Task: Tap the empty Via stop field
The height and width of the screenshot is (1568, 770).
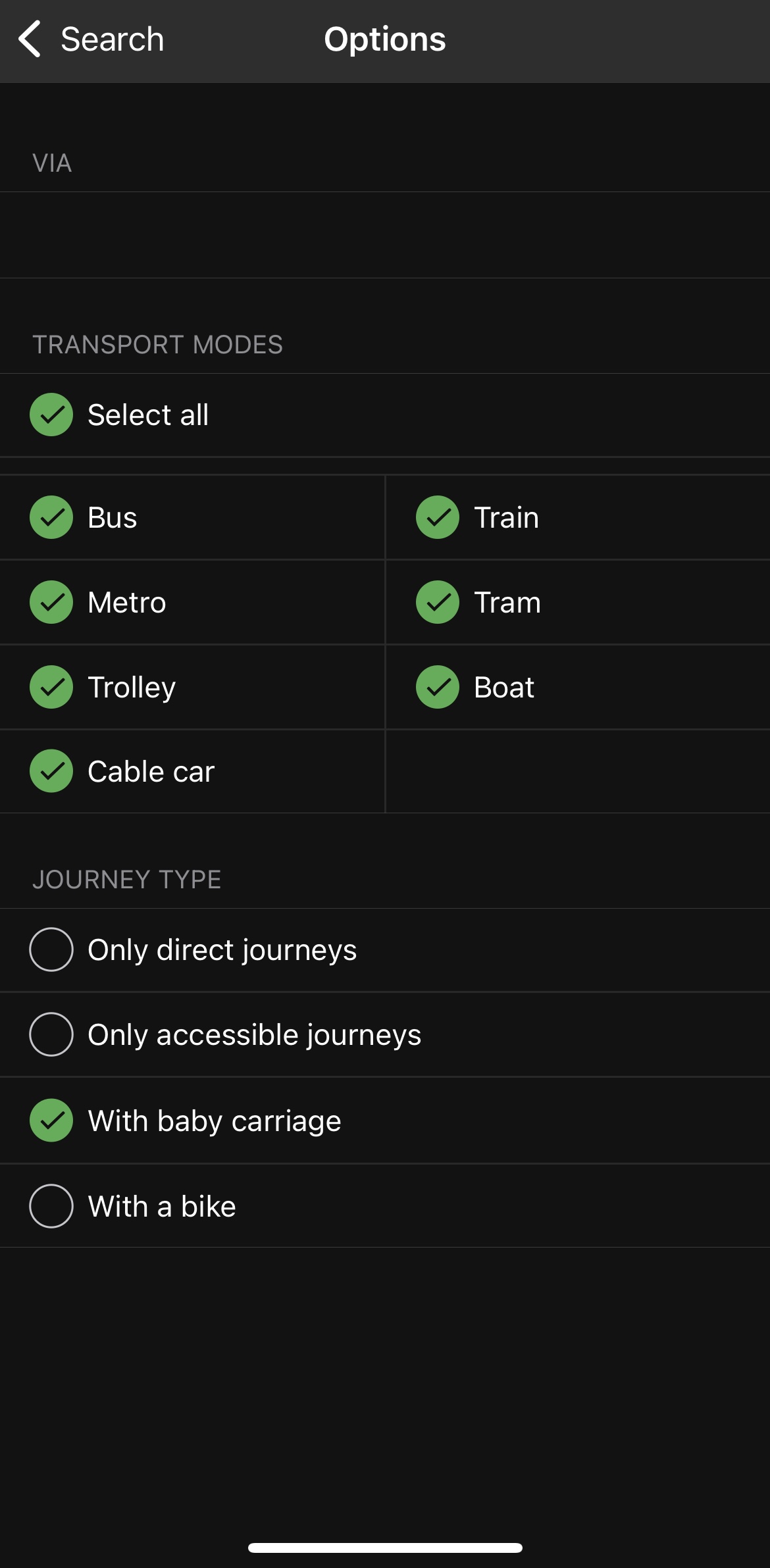Action: click(x=385, y=235)
